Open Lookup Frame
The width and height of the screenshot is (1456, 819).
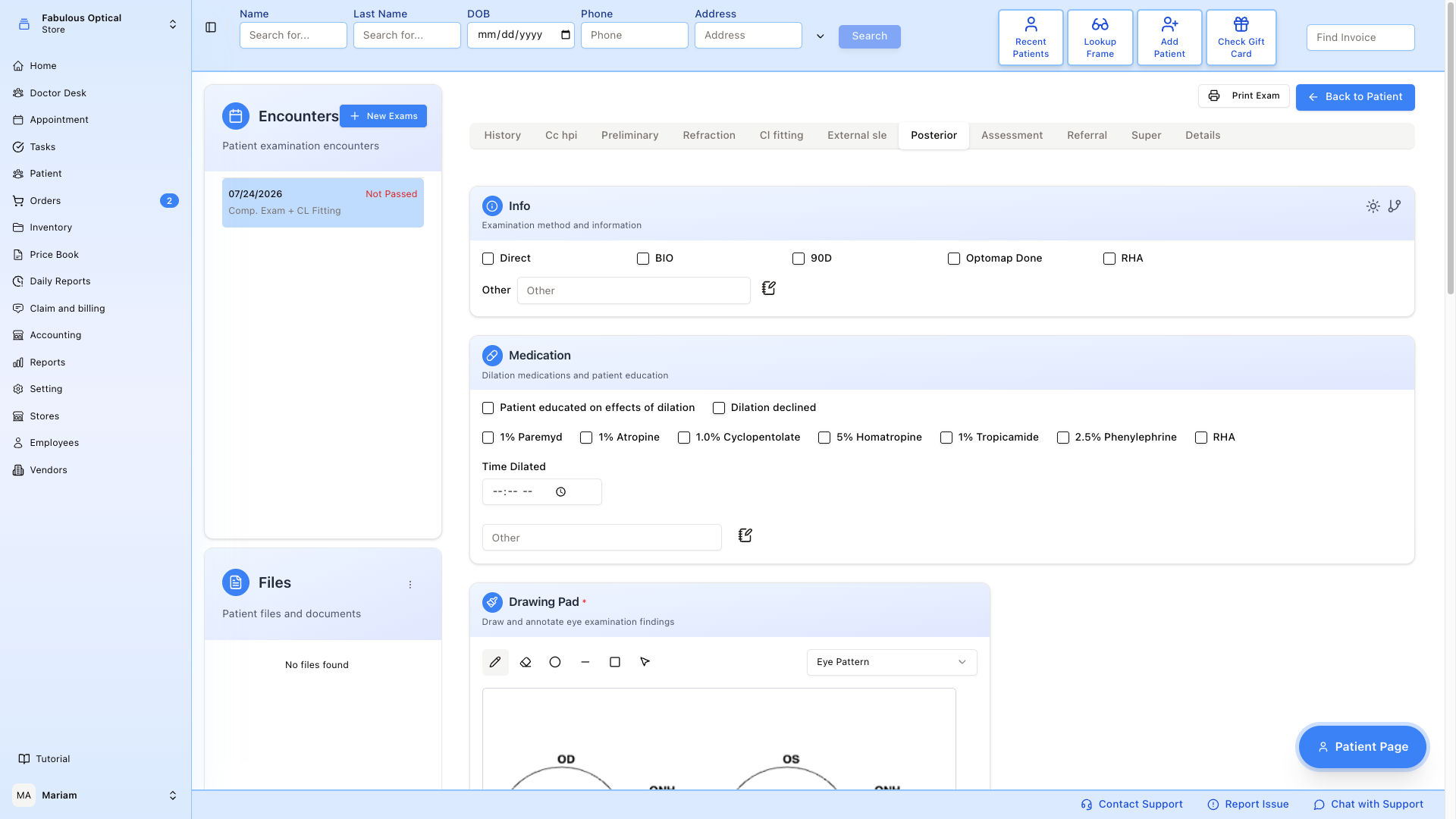click(x=1100, y=37)
